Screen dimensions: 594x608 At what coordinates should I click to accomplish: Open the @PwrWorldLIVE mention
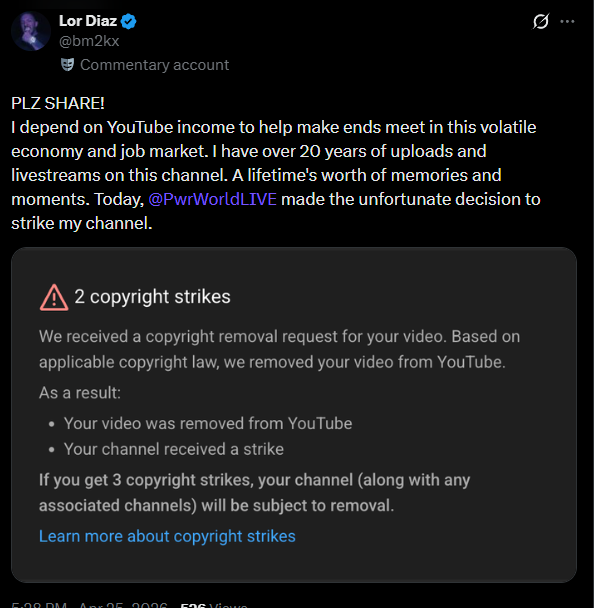click(x=212, y=199)
